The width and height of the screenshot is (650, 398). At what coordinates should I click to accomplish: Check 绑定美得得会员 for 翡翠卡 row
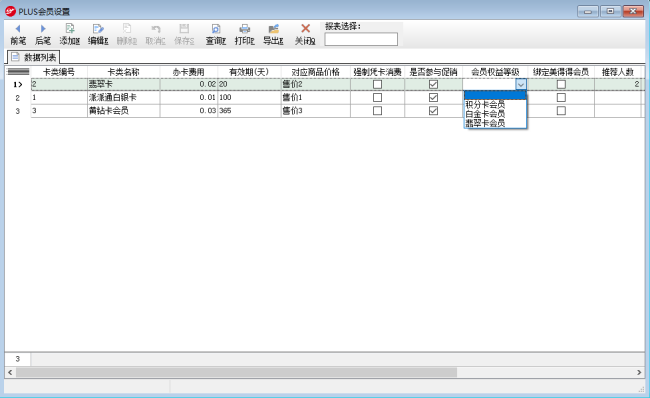tap(561, 84)
